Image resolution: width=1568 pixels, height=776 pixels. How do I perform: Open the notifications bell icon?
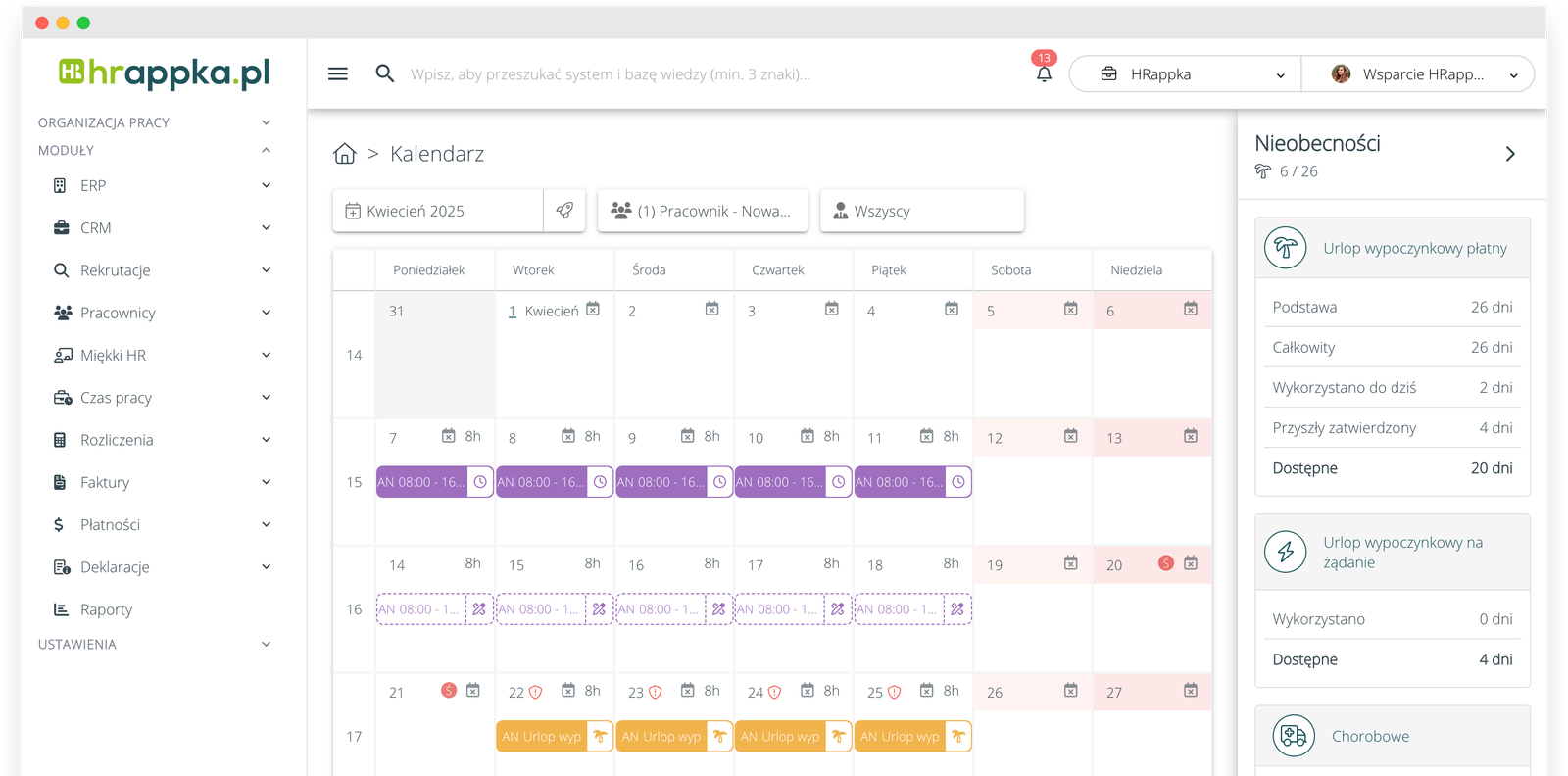click(1044, 74)
